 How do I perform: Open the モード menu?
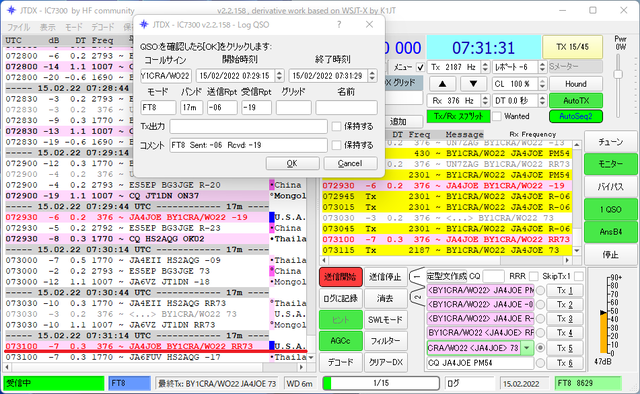point(73,27)
